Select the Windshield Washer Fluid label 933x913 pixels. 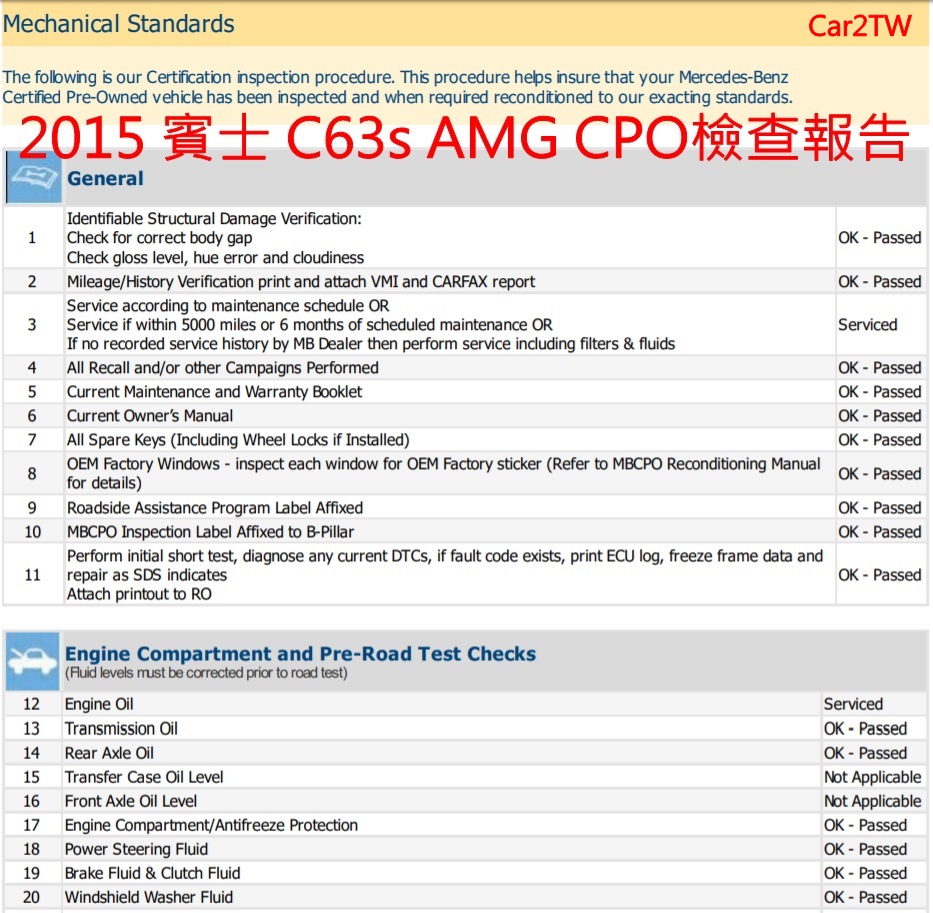click(149, 897)
